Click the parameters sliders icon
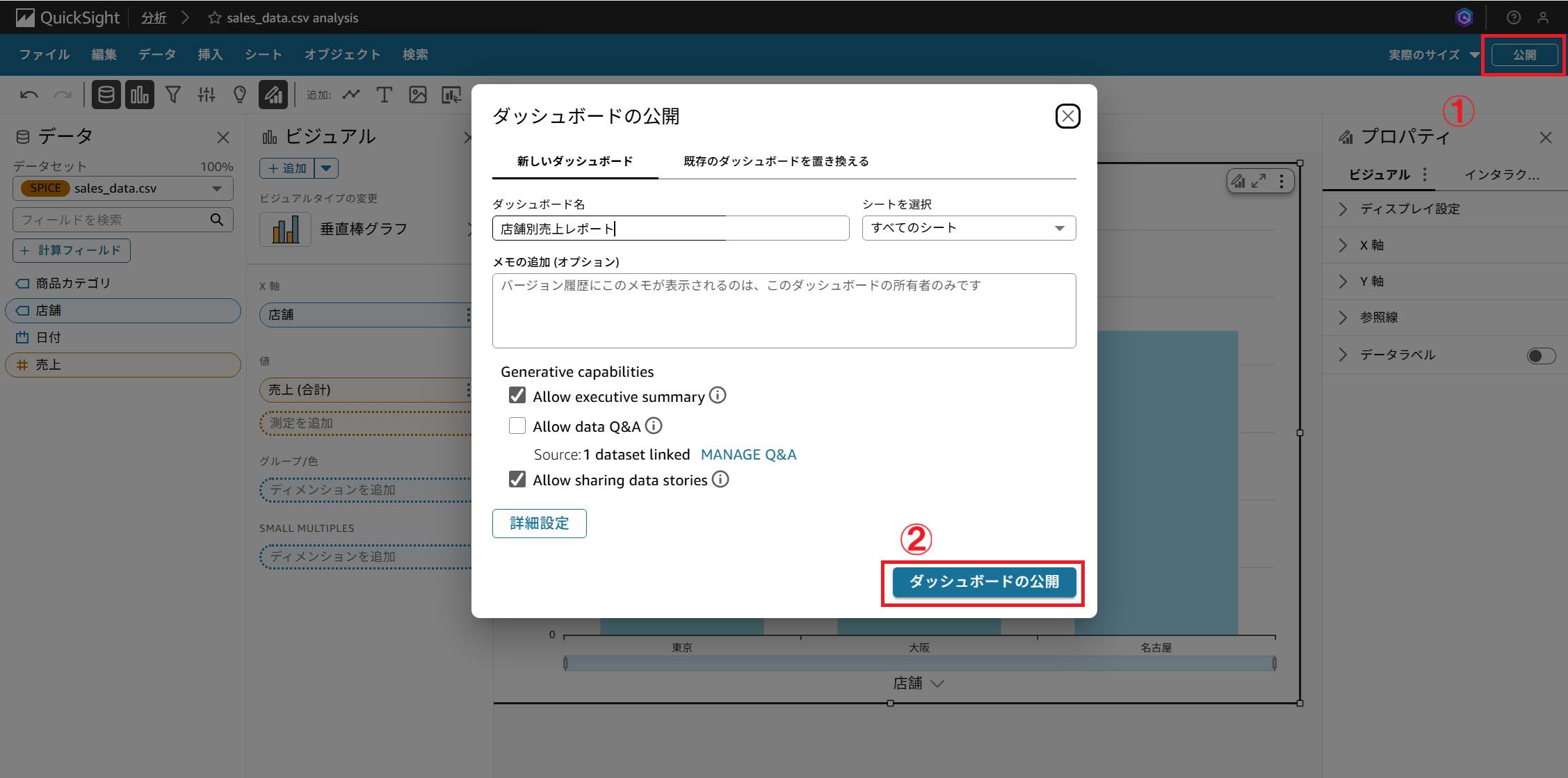 pyautogui.click(x=207, y=95)
